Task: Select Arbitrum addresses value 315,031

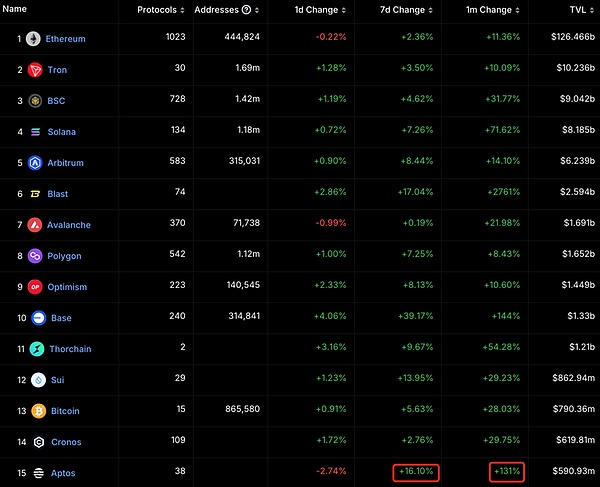Action: point(245,161)
